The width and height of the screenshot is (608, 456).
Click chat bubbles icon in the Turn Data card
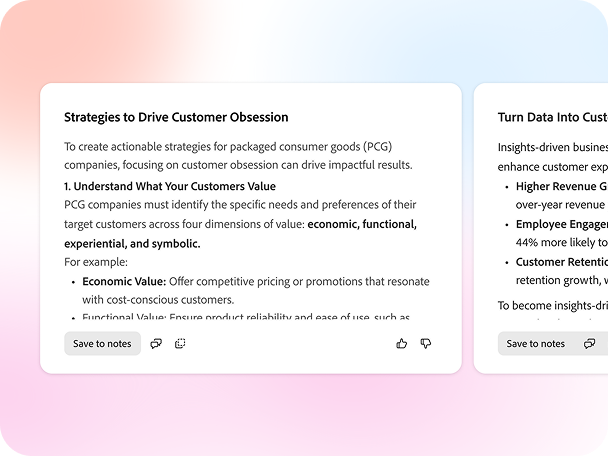click(589, 343)
